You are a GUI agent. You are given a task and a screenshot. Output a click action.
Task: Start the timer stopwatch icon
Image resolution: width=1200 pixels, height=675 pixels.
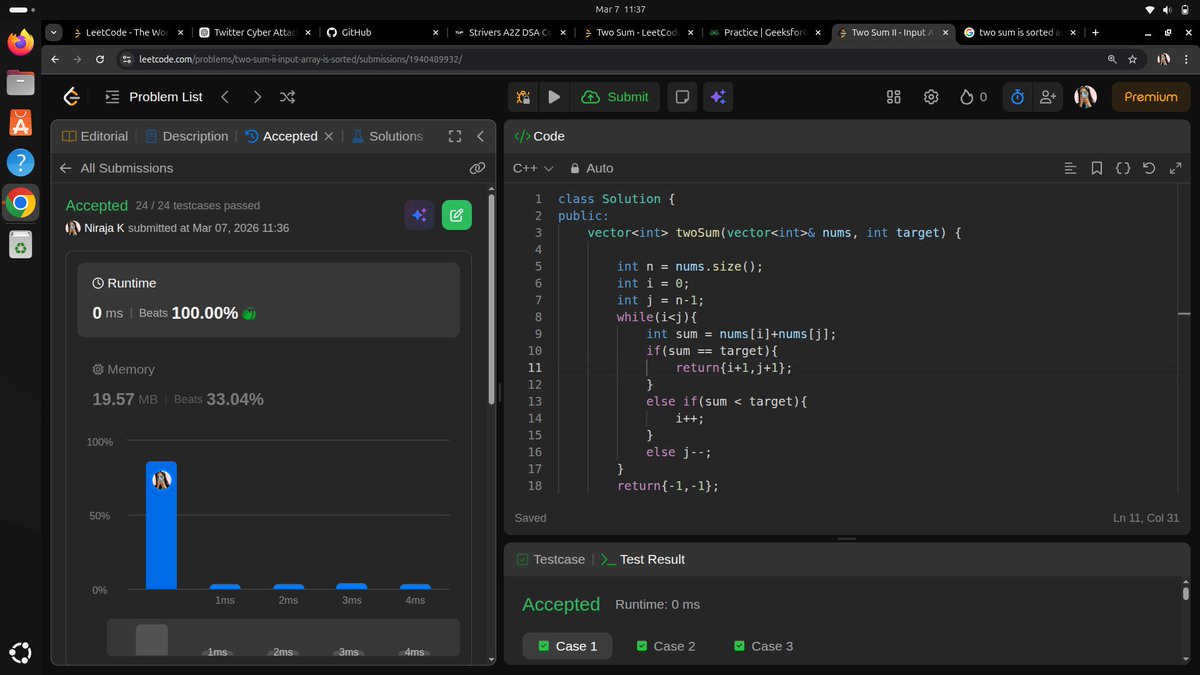pos(1017,97)
